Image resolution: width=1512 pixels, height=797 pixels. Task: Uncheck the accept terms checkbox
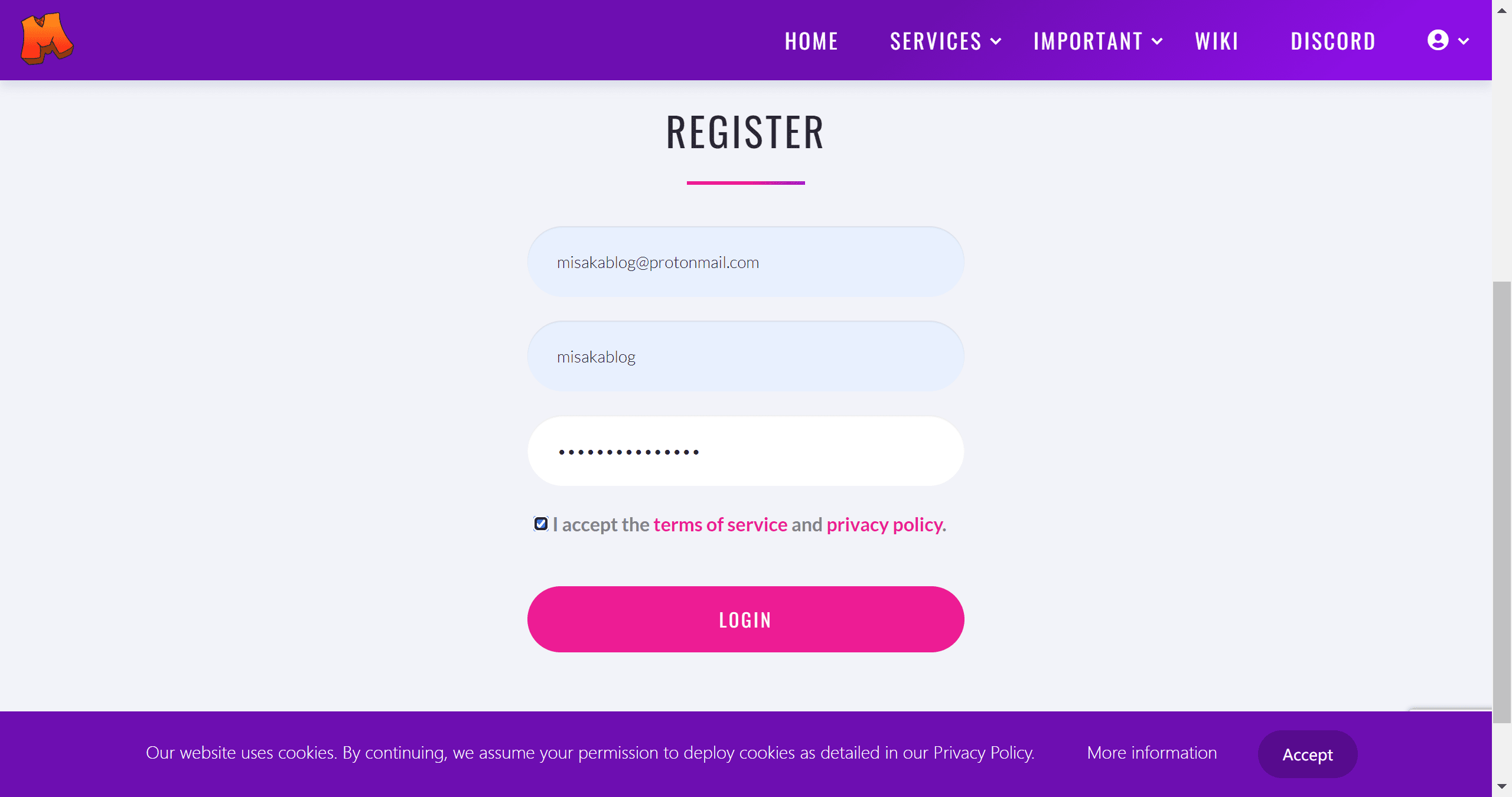coord(541,524)
